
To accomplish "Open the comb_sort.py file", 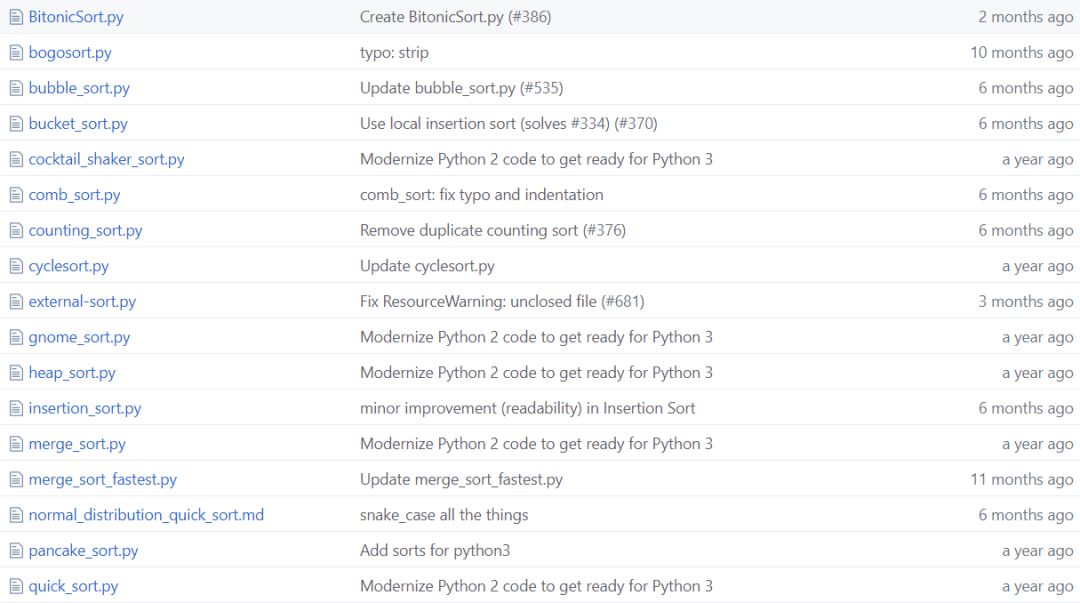I will pyautogui.click(x=74, y=195).
